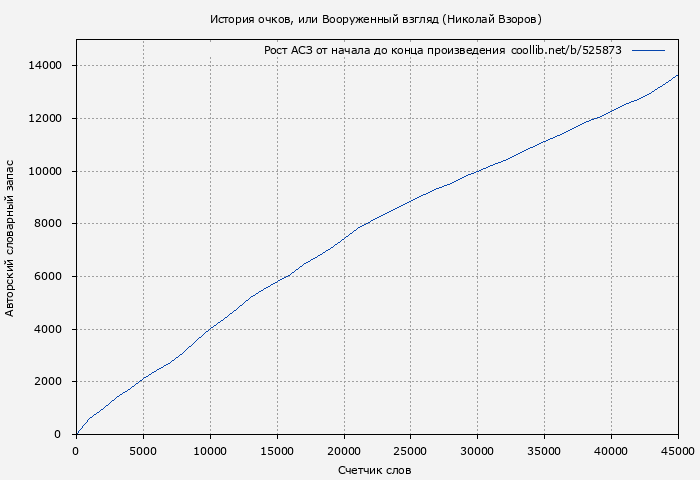Click the 8000 y-axis tick label
The height and width of the screenshot is (480, 700).
49,224
